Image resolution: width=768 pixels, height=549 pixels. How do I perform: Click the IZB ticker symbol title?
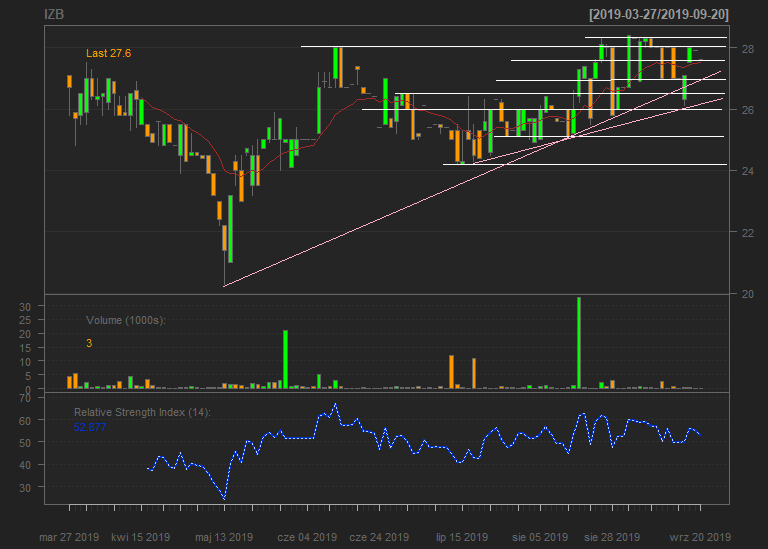pyautogui.click(x=54, y=14)
